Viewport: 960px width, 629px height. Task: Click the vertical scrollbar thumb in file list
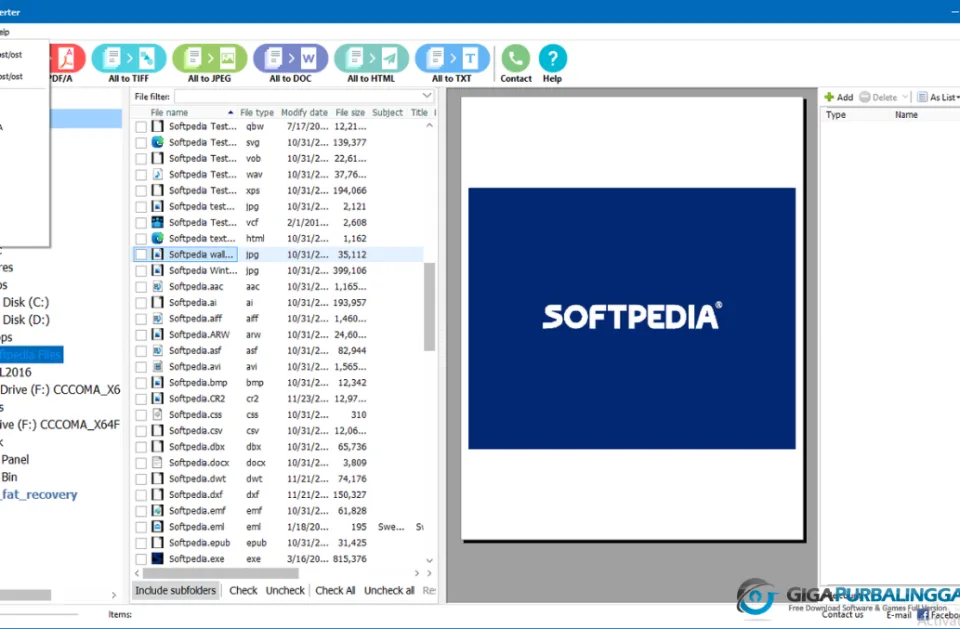[x=429, y=307]
